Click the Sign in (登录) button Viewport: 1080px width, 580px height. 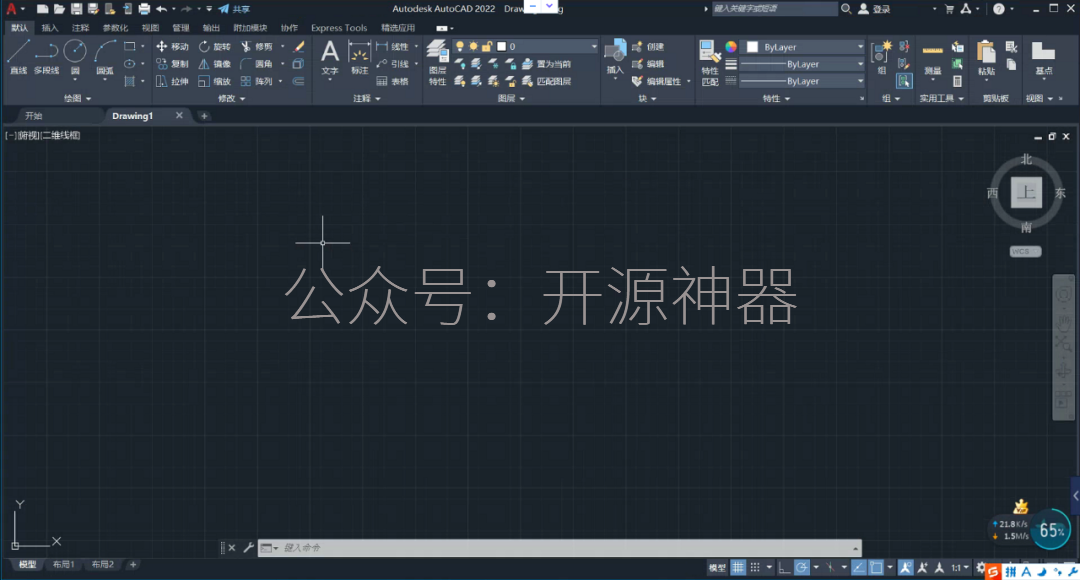tap(875, 9)
